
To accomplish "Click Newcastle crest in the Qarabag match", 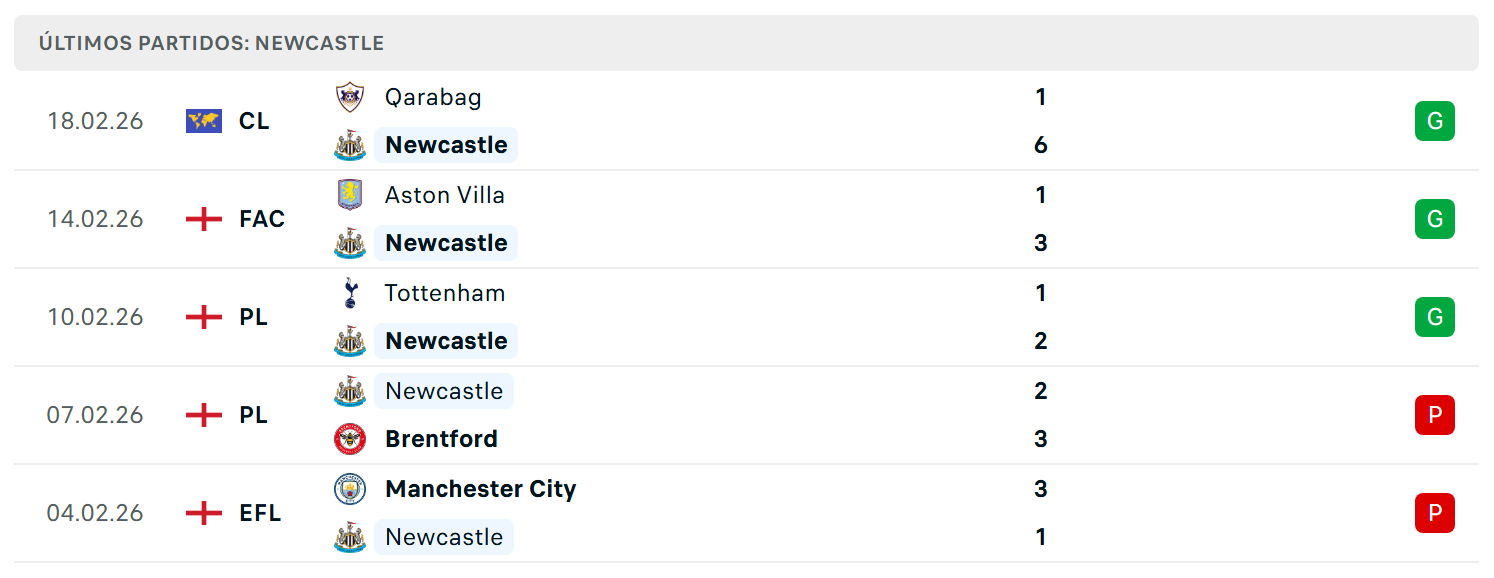I will click(x=350, y=145).
